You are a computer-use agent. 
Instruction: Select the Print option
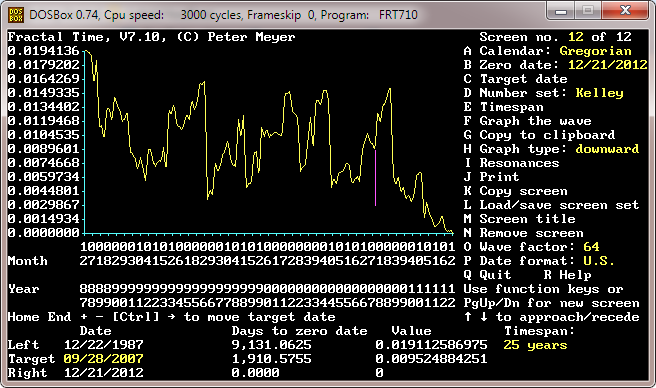click(x=491, y=177)
